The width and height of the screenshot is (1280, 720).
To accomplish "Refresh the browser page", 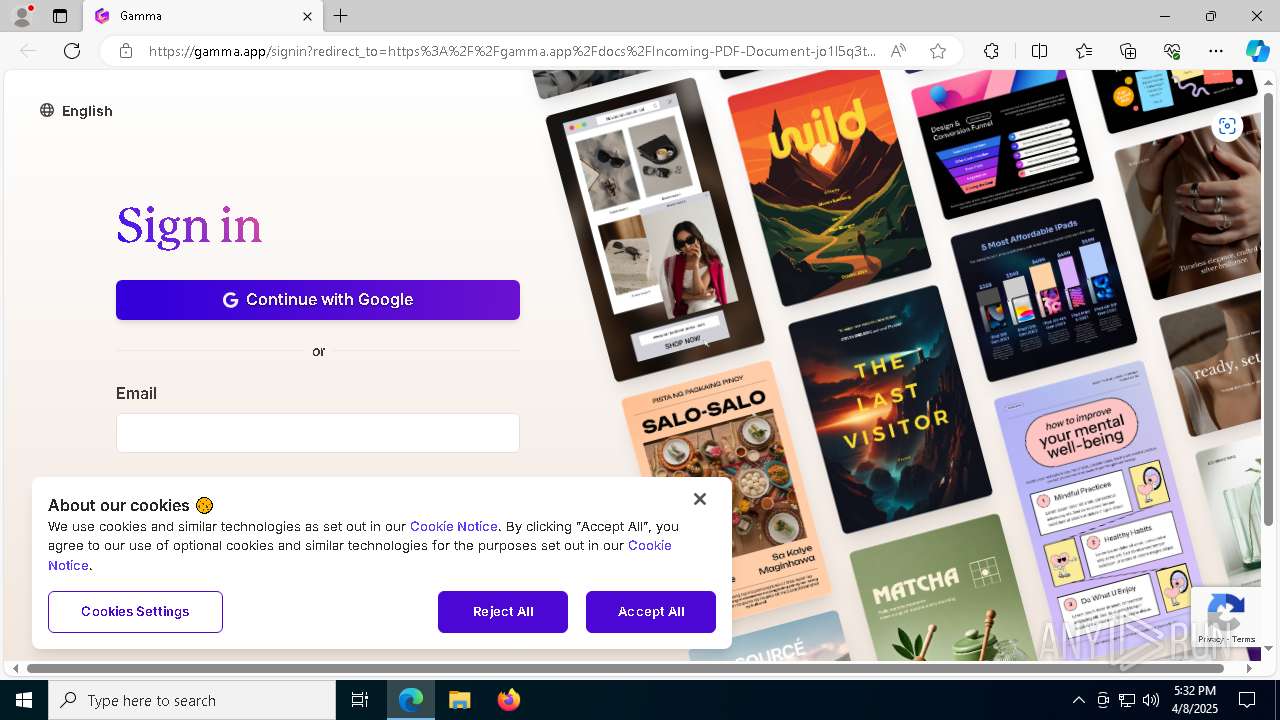I will coord(72,51).
